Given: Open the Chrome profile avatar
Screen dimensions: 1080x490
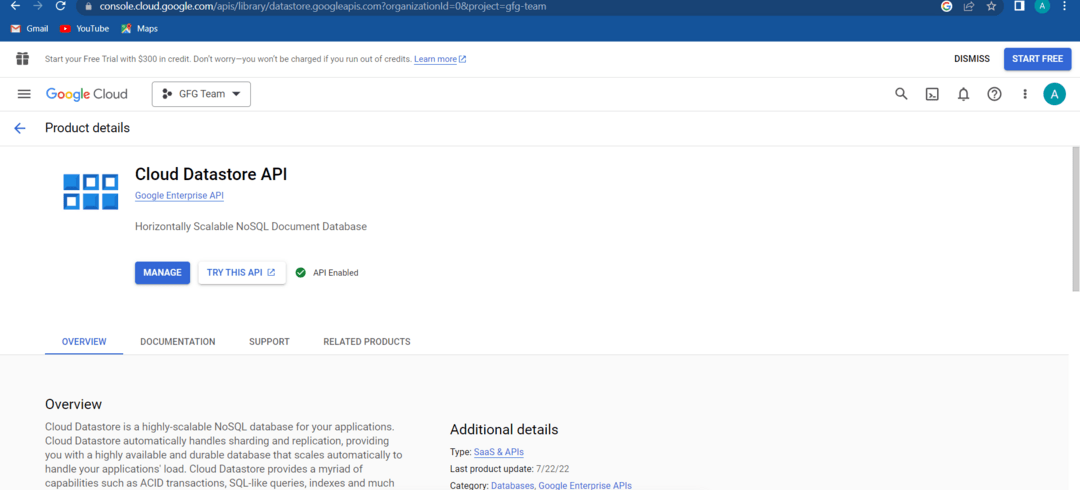Looking at the screenshot, I should (x=1041, y=6).
